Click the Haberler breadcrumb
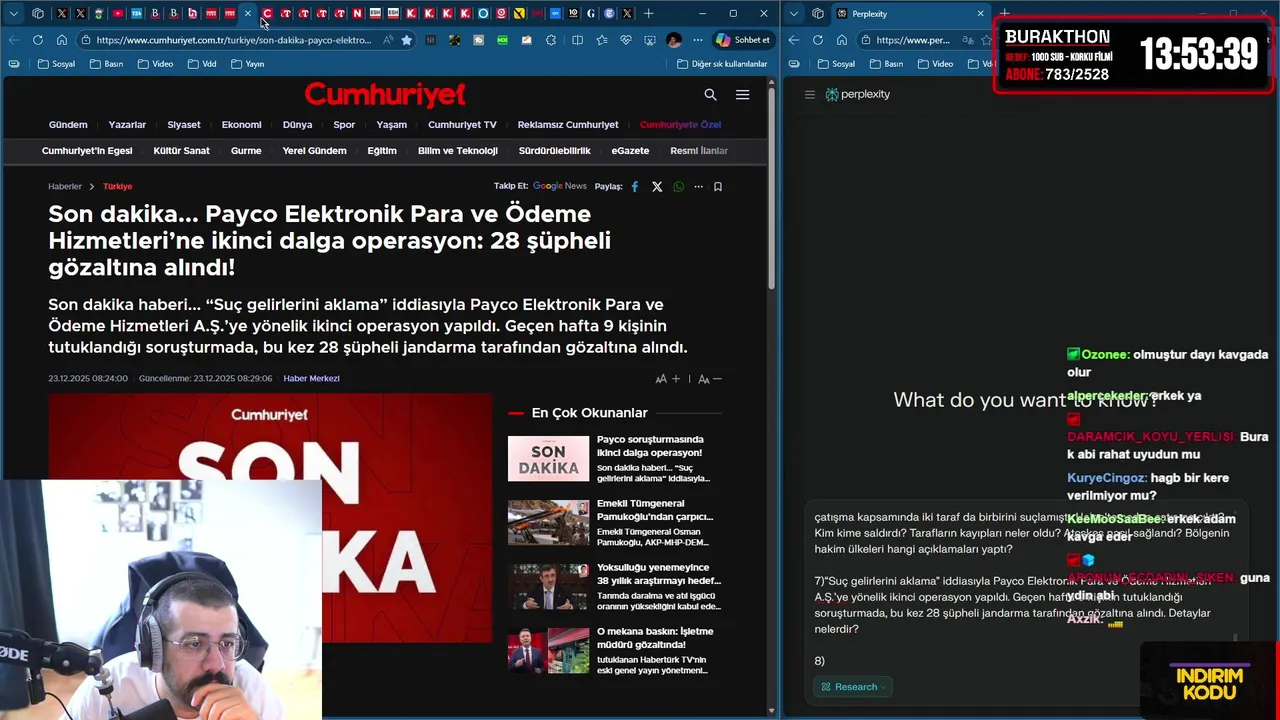Image resolution: width=1280 pixels, height=720 pixels. tap(65, 187)
